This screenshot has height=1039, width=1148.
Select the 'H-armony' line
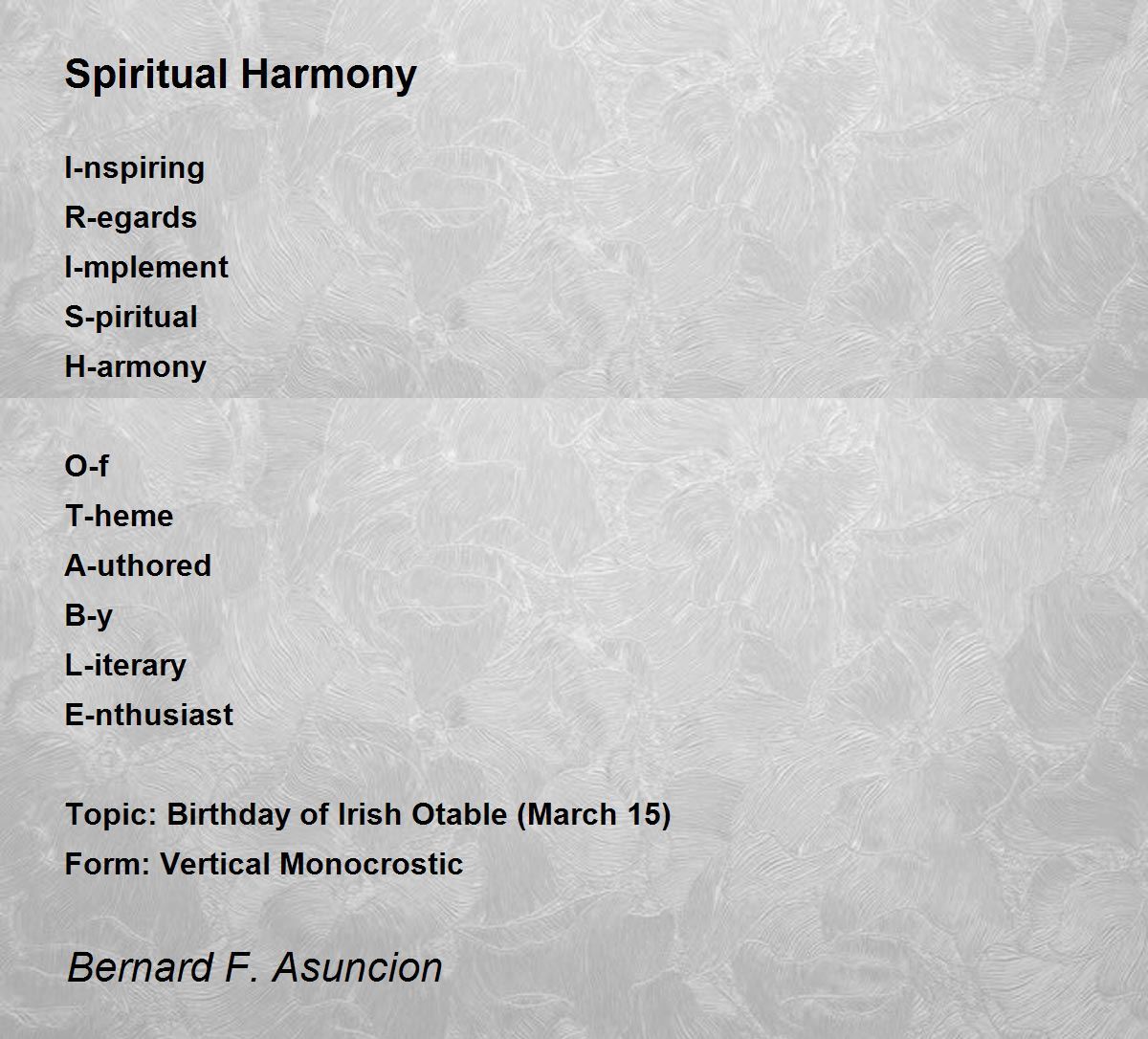135,367
